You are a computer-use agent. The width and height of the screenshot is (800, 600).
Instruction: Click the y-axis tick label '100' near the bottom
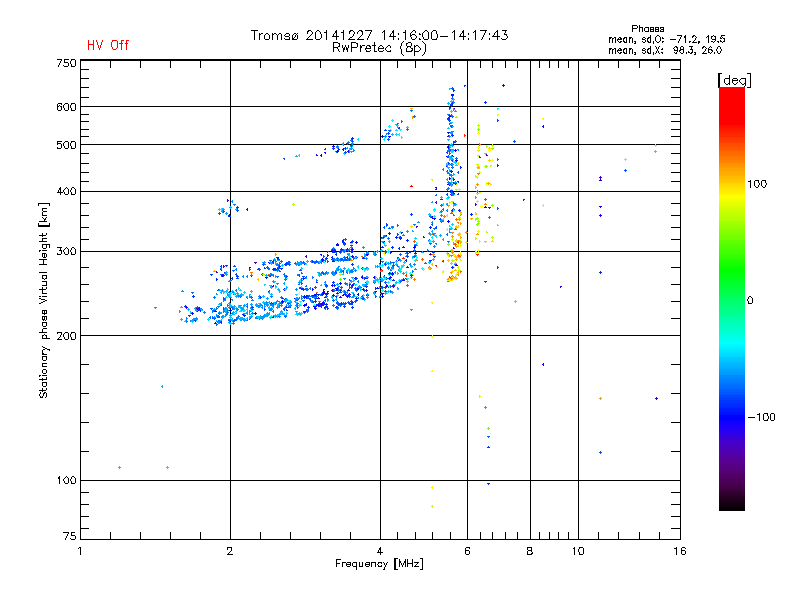pos(67,480)
